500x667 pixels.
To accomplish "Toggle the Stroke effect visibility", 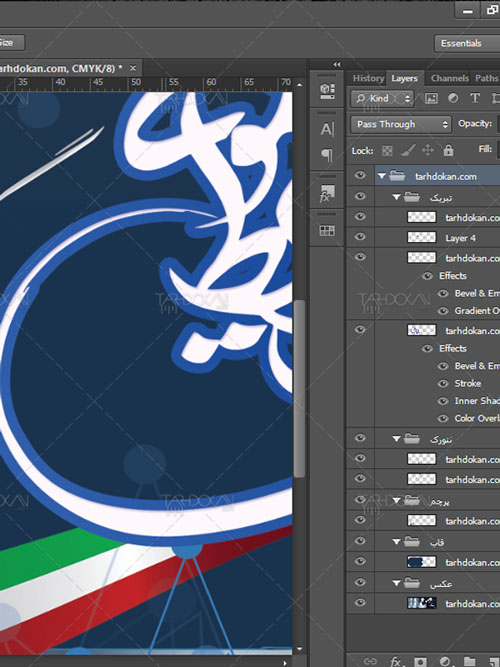I will (x=443, y=383).
